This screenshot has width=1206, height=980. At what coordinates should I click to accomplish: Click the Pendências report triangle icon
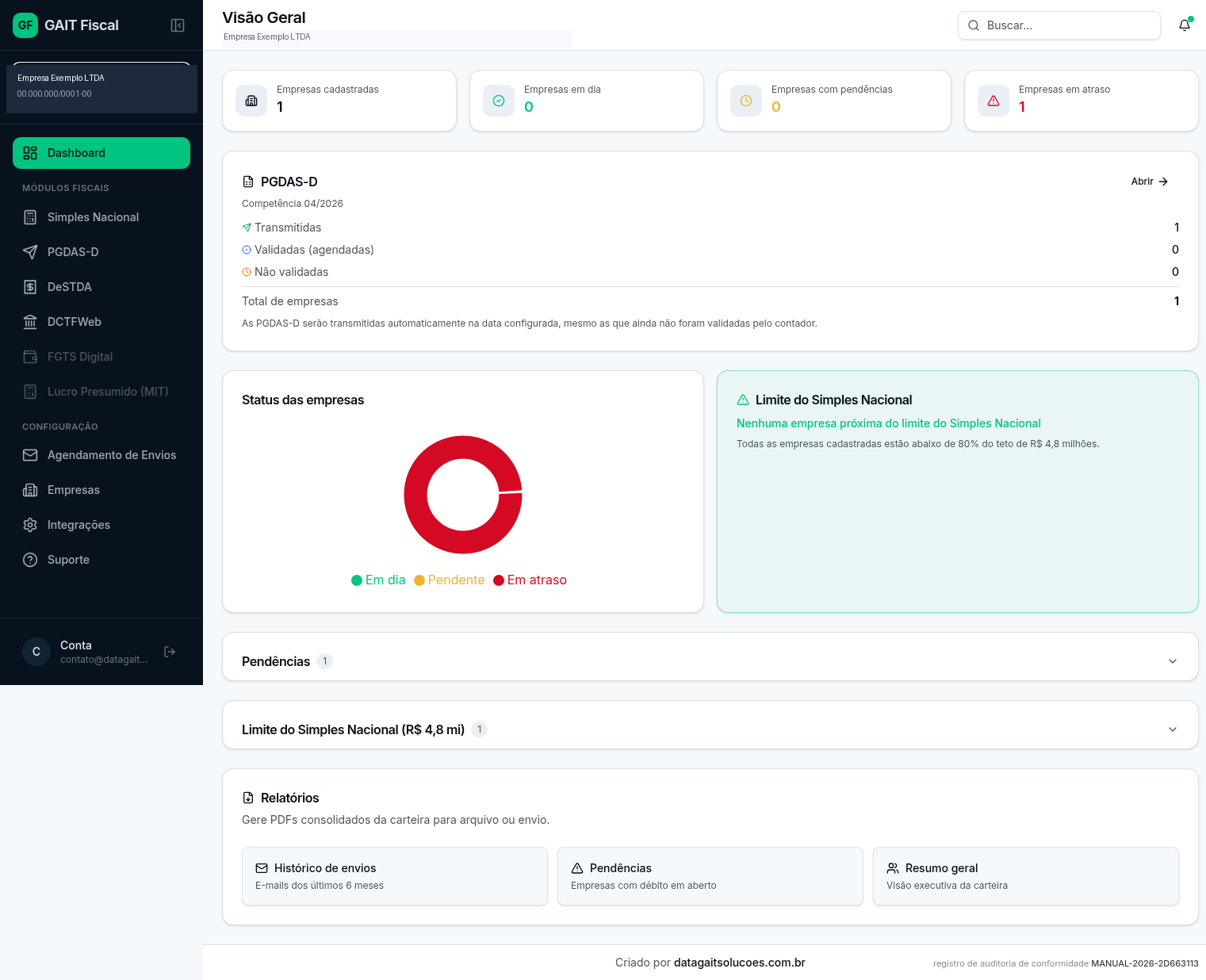coord(577,868)
